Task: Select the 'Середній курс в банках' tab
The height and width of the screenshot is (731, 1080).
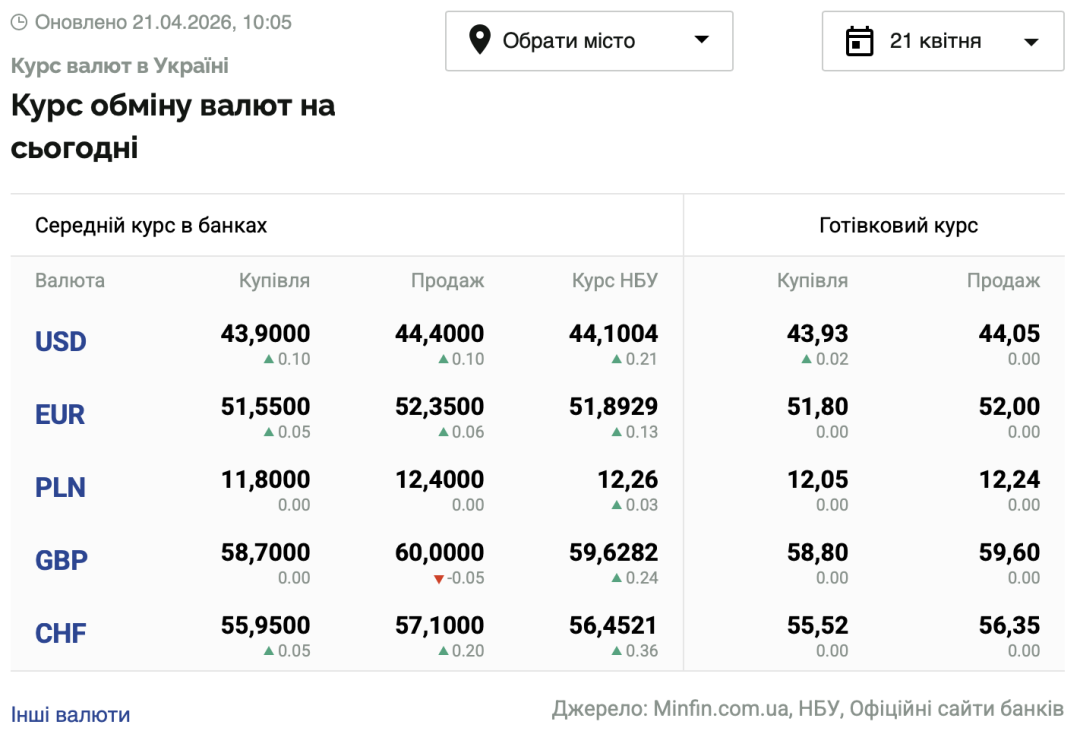Action: click(151, 225)
